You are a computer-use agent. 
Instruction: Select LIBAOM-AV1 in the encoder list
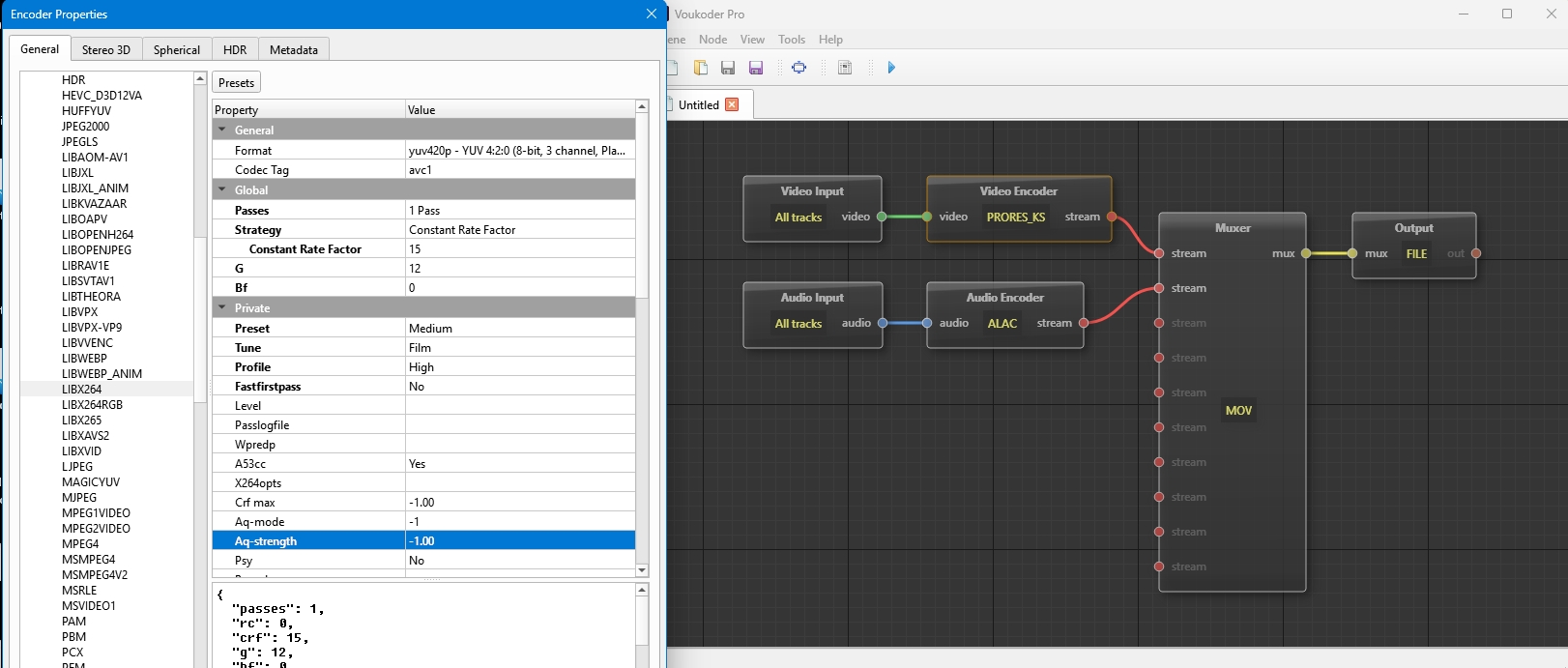(95, 158)
